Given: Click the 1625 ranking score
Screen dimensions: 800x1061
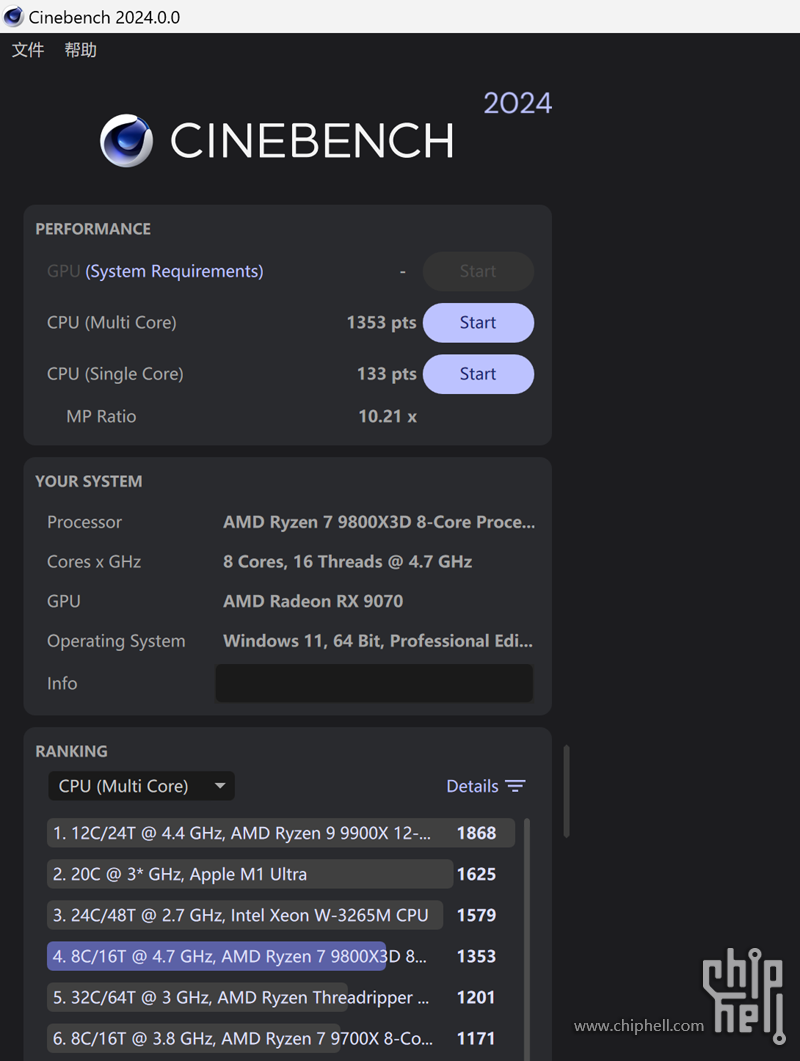Looking at the screenshot, I should point(476,874).
